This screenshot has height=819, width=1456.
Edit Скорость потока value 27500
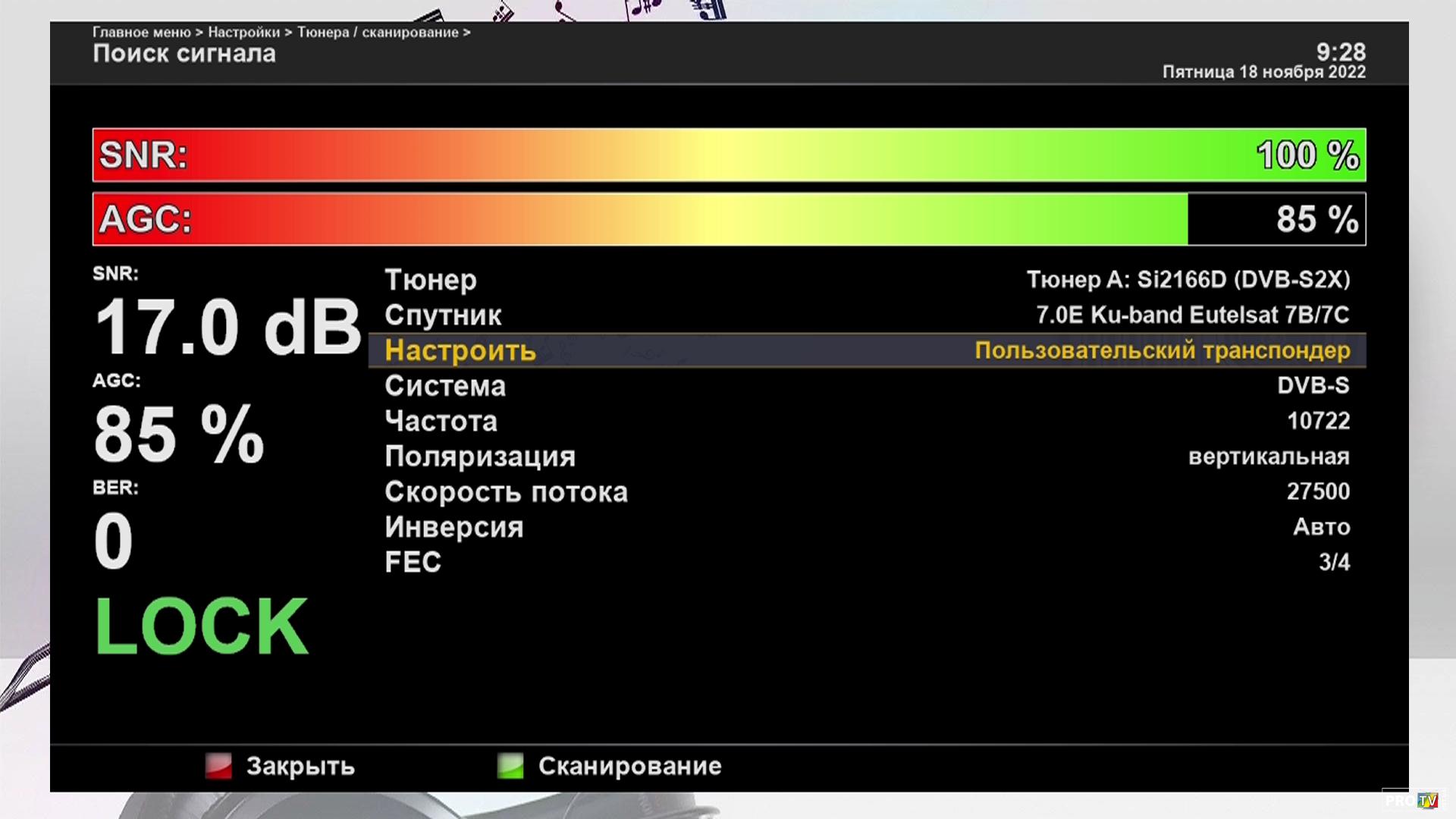click(1318, 491)
